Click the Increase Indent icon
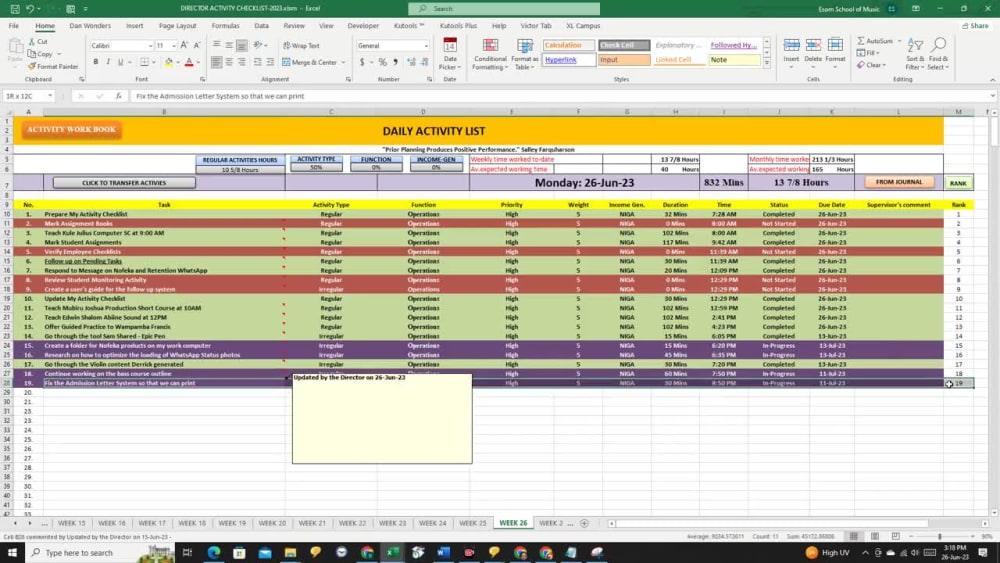This screenshot has width=1000, height=563. [x=270, y=62]
